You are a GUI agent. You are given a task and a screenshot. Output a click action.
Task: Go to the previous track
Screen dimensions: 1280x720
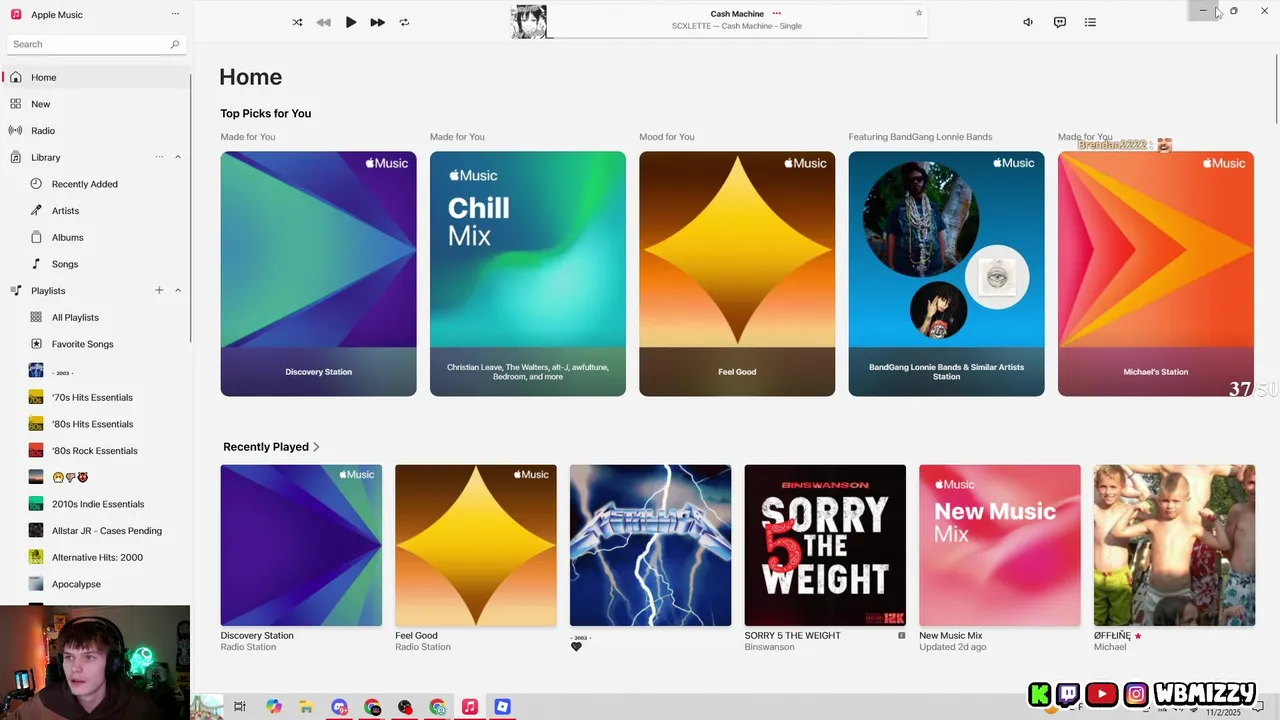click(x=323, y=22)
